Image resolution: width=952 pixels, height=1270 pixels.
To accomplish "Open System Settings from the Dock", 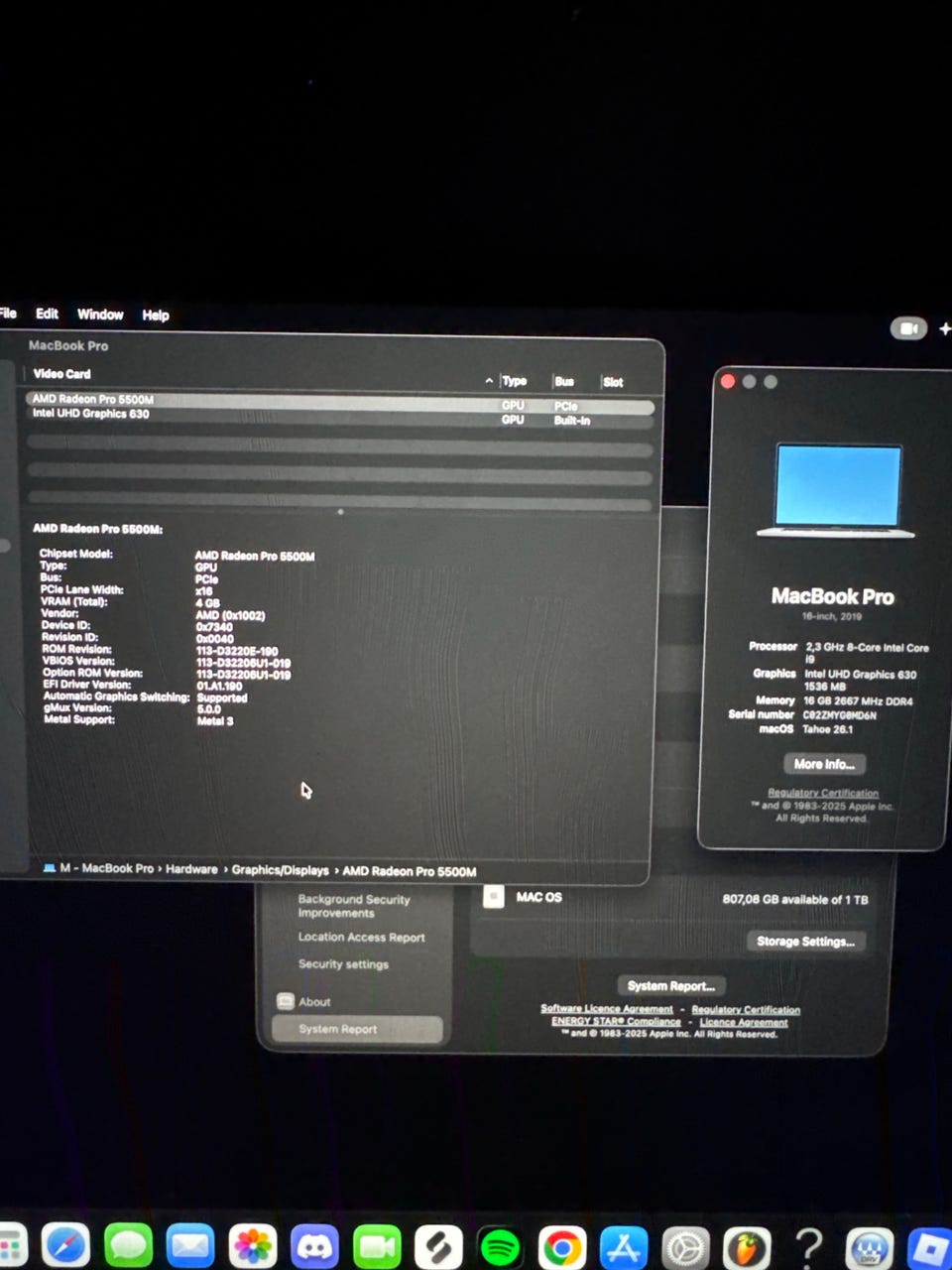I will point(684,1247).
